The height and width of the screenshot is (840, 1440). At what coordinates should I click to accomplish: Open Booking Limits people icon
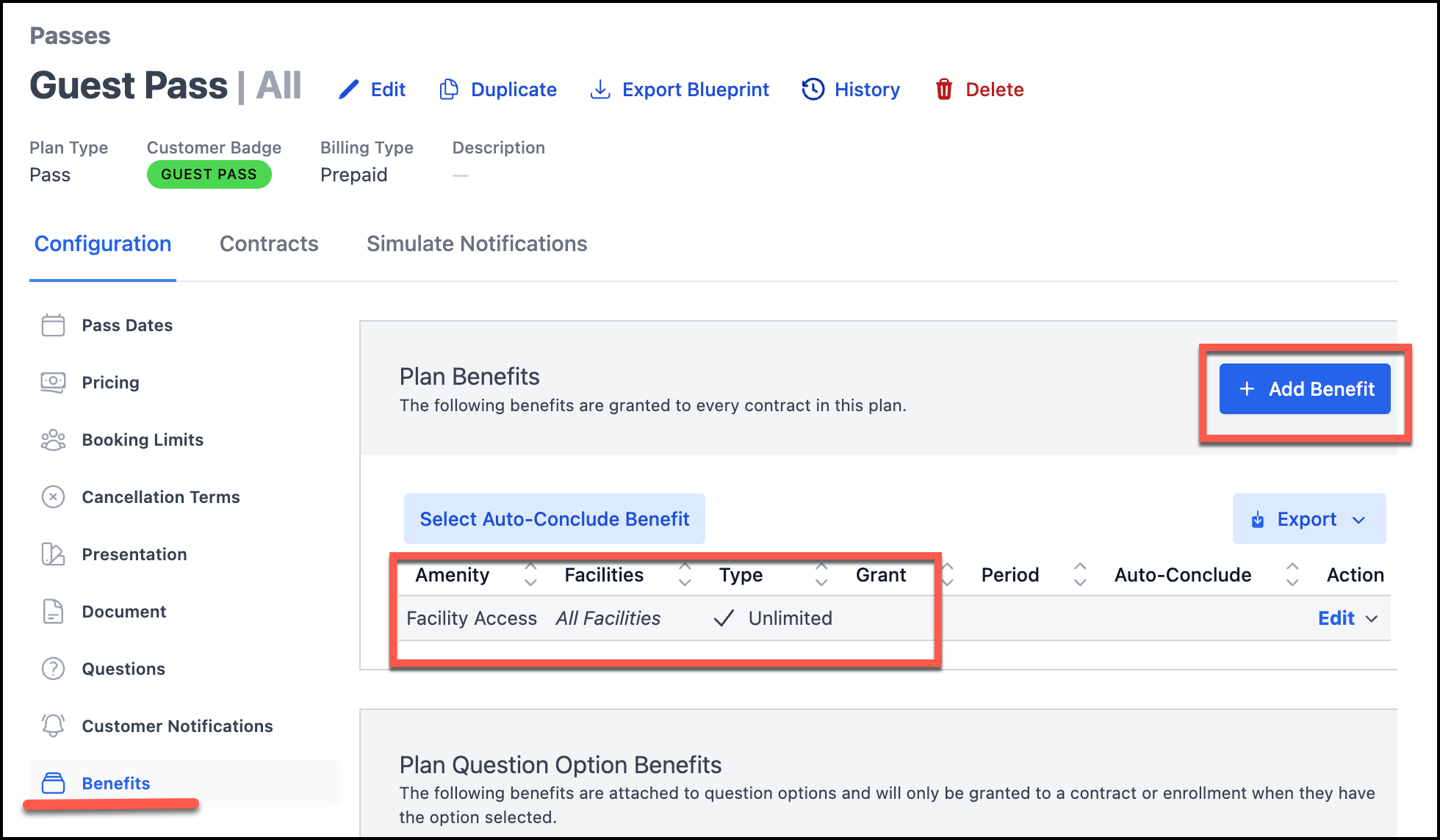[x=53, y=440]
